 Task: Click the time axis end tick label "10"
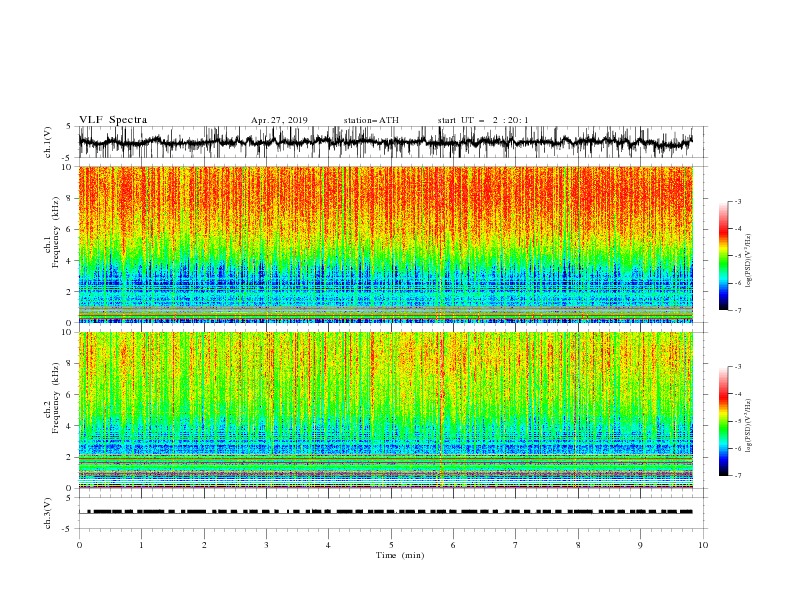pos(703,545)
